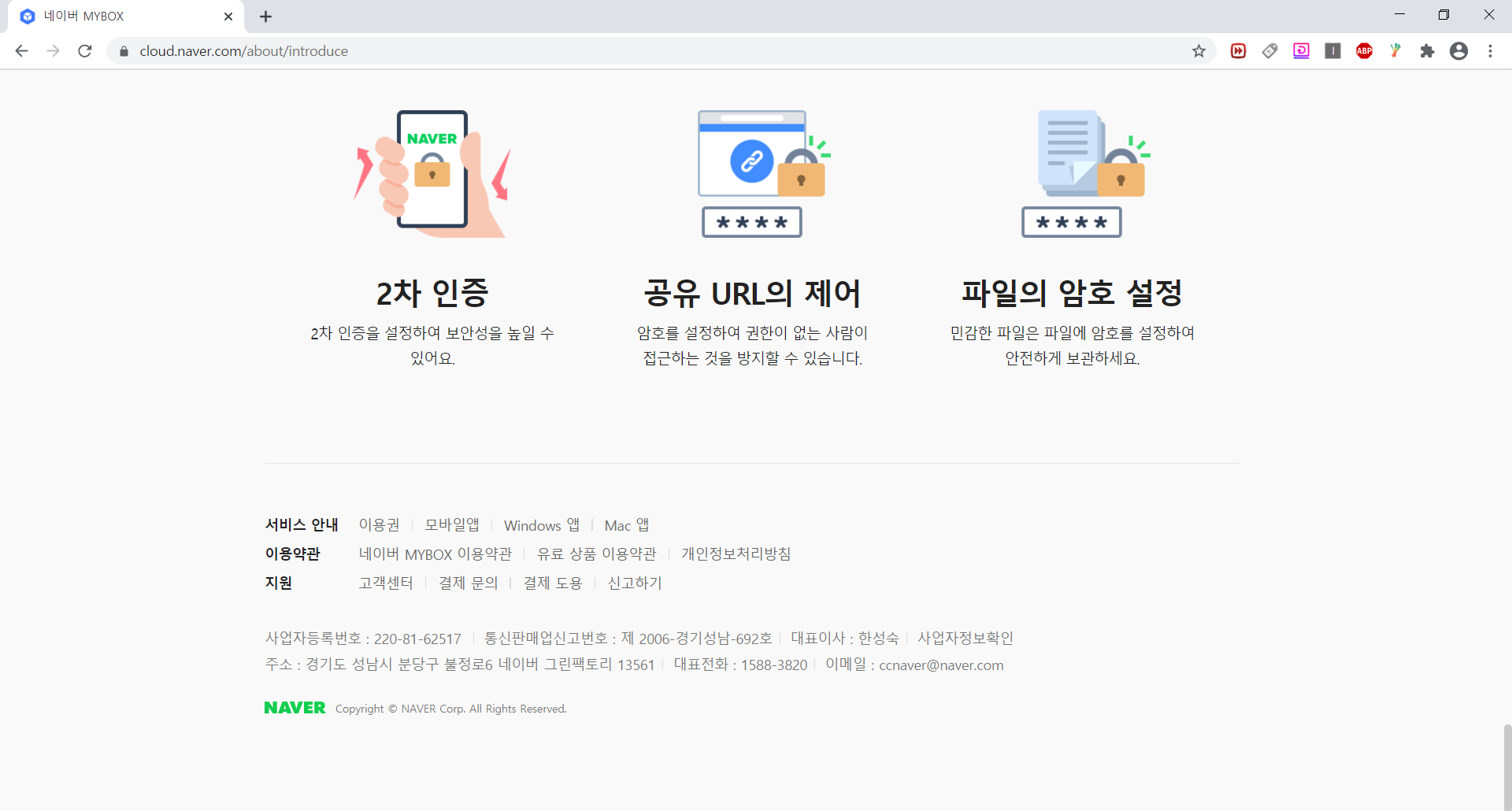Image resolution: width=1512 pixels, height=811 pixels.
Task: Open the Mac 앱 link
Action: click(x=627, y=525)
